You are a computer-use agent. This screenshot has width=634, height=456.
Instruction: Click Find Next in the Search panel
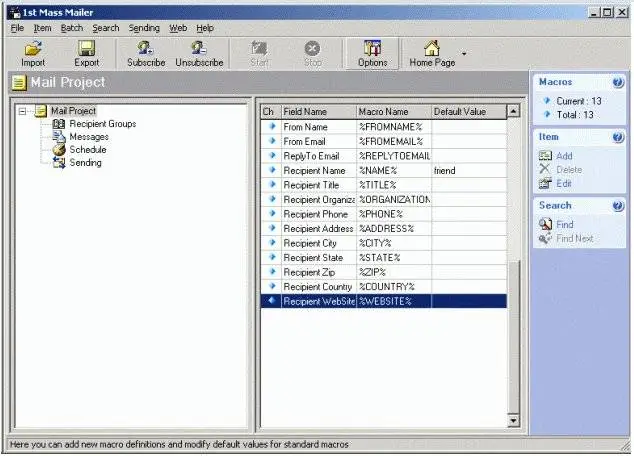(x=575, y=239)
